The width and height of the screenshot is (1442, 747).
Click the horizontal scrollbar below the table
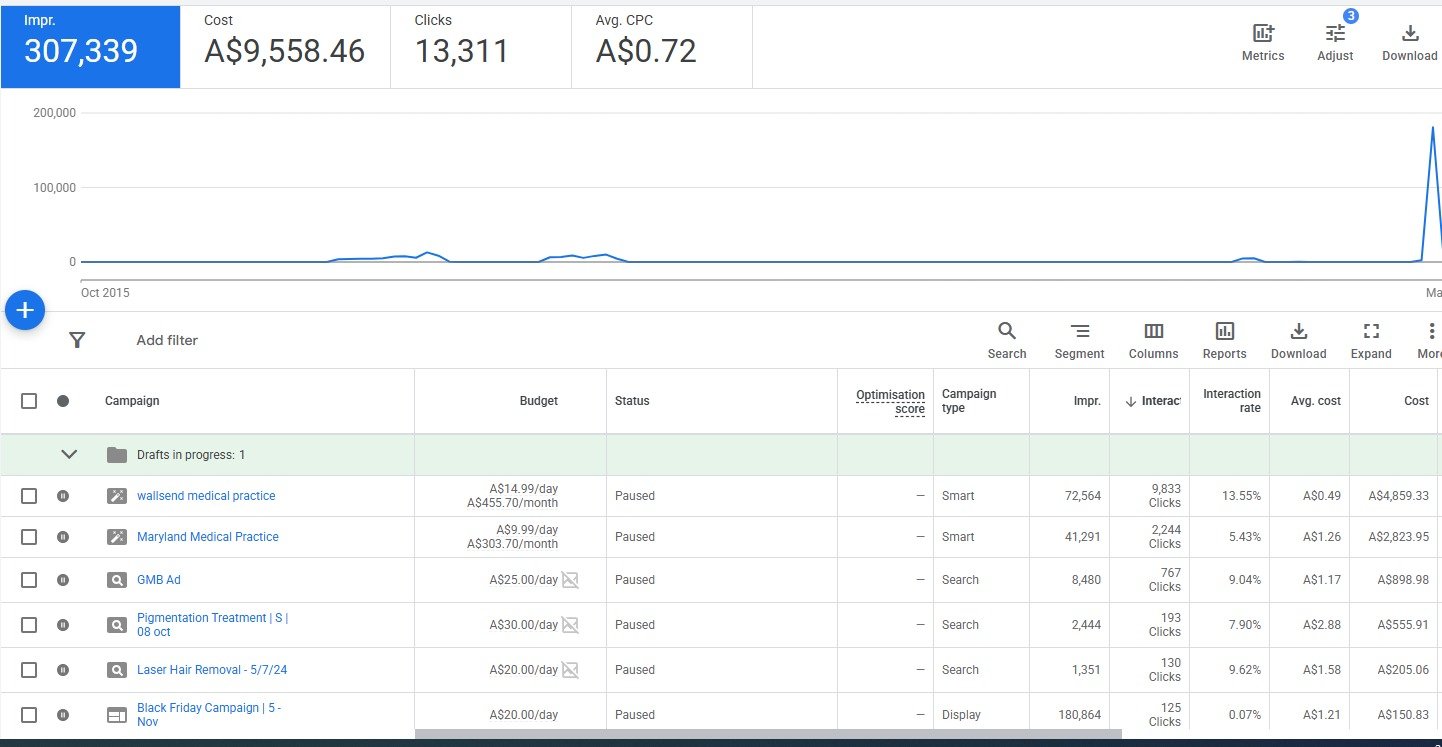pos(767,734)
